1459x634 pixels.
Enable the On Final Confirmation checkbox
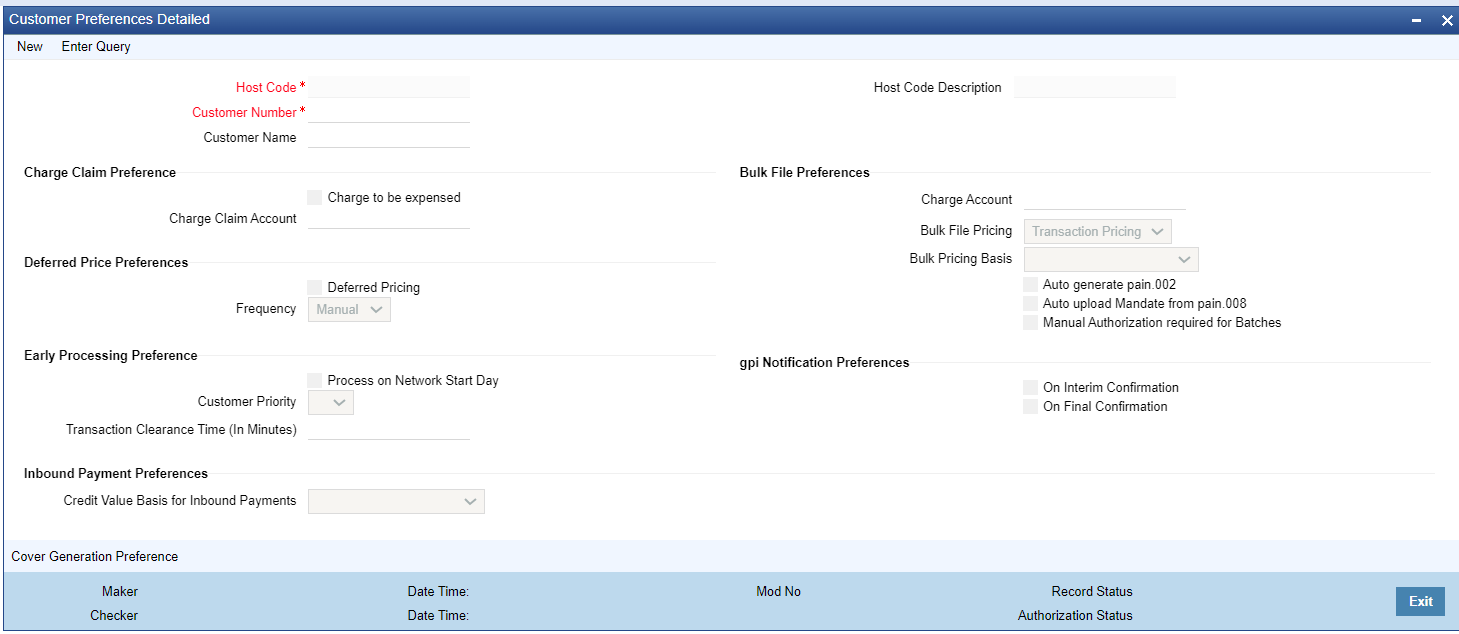[x=1031, y=407]
